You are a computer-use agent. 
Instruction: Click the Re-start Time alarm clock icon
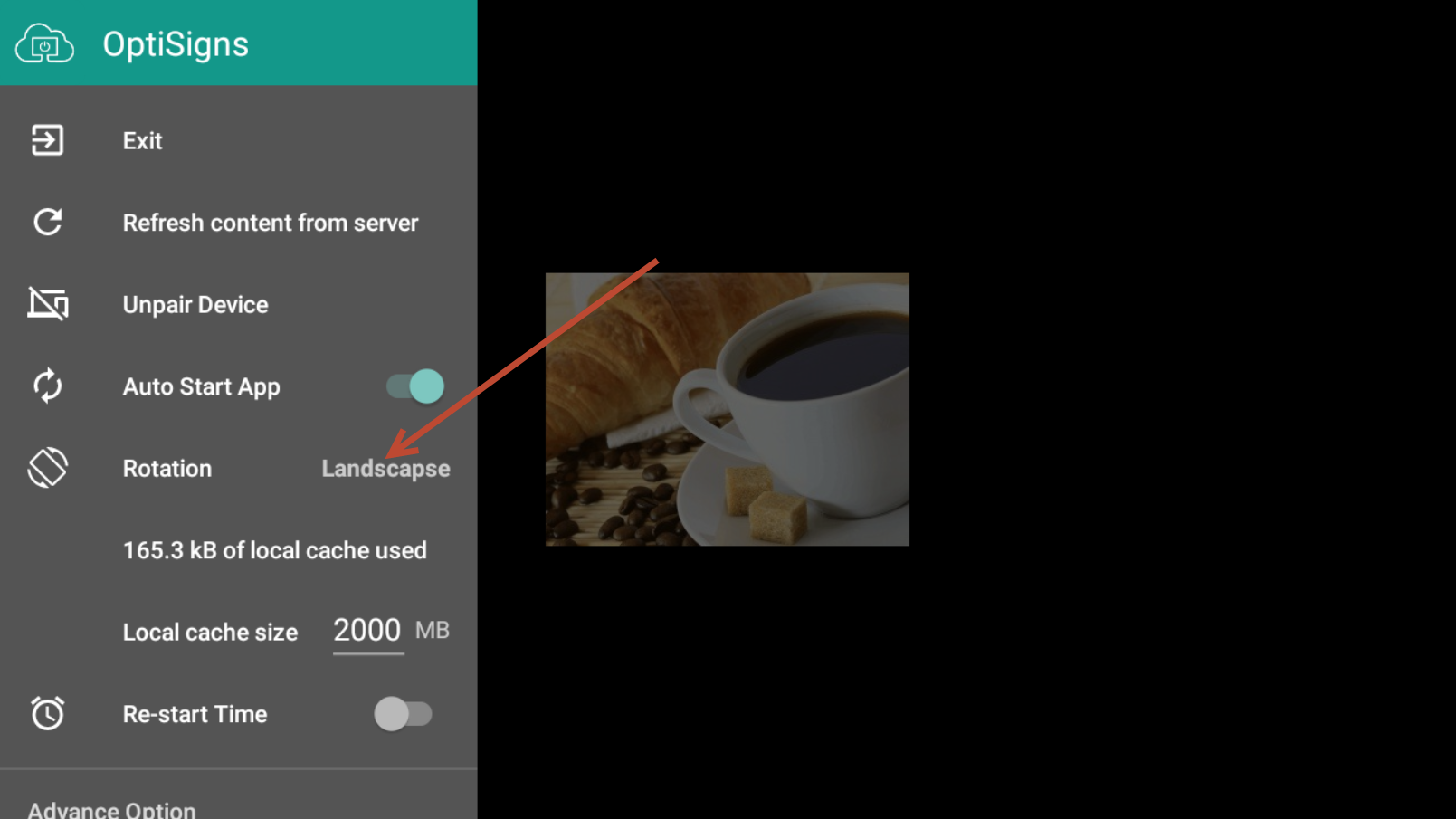pyautogui.click(x=47, y=713)
